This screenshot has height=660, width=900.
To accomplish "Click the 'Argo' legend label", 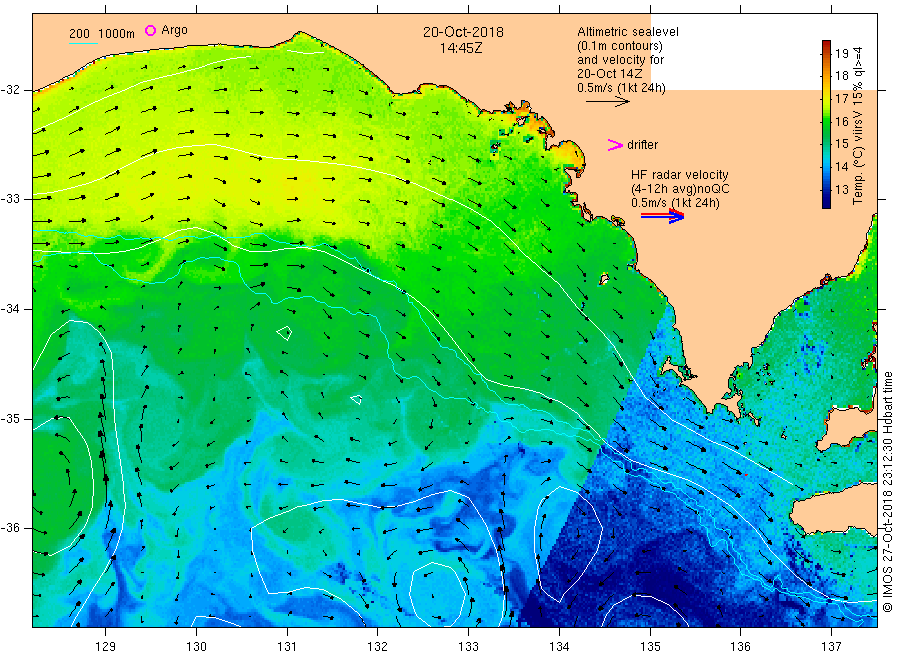I will coord(174,30).
